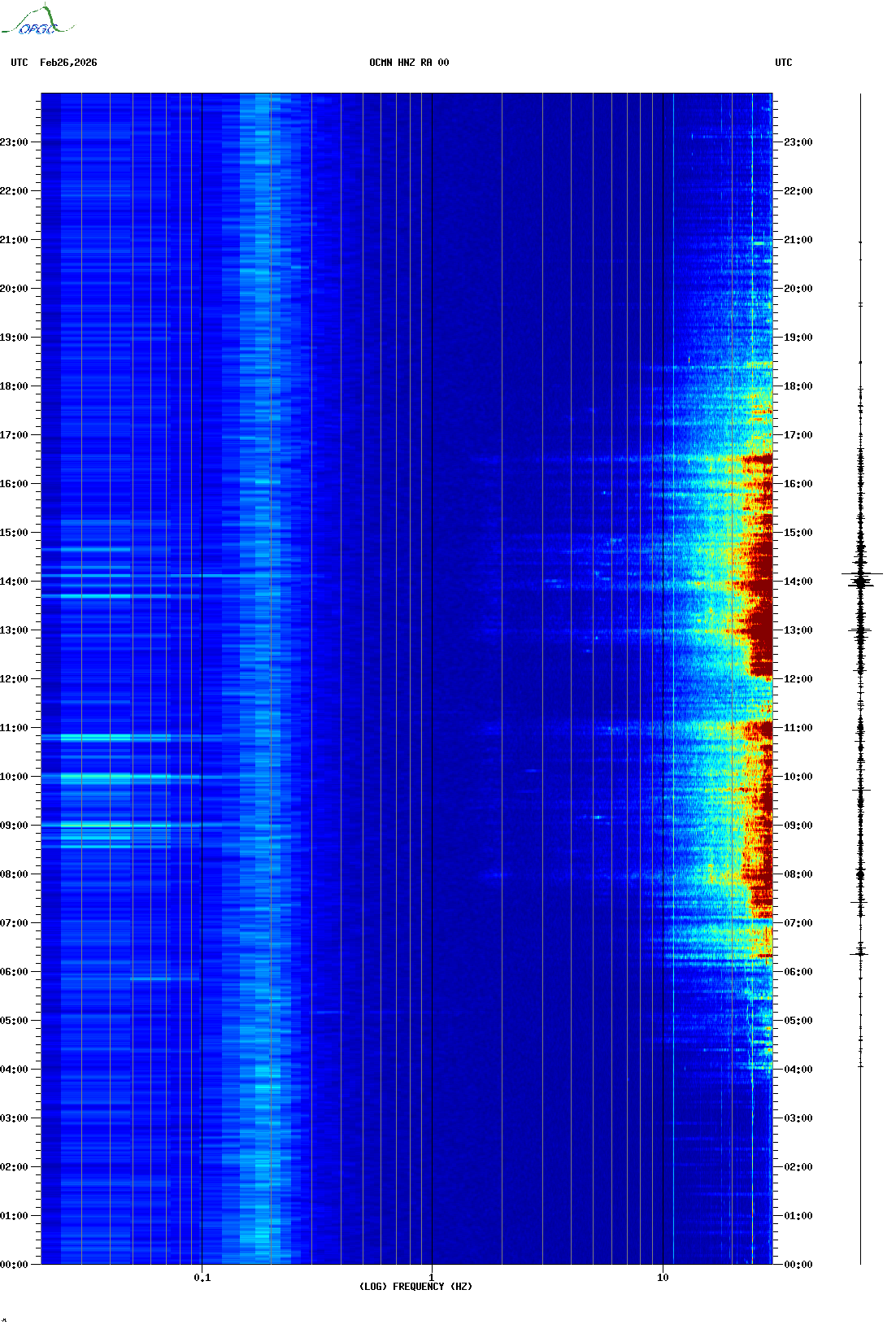Click the 0.1 frequency tick label
The image size is (896, 1329).
202,1278
